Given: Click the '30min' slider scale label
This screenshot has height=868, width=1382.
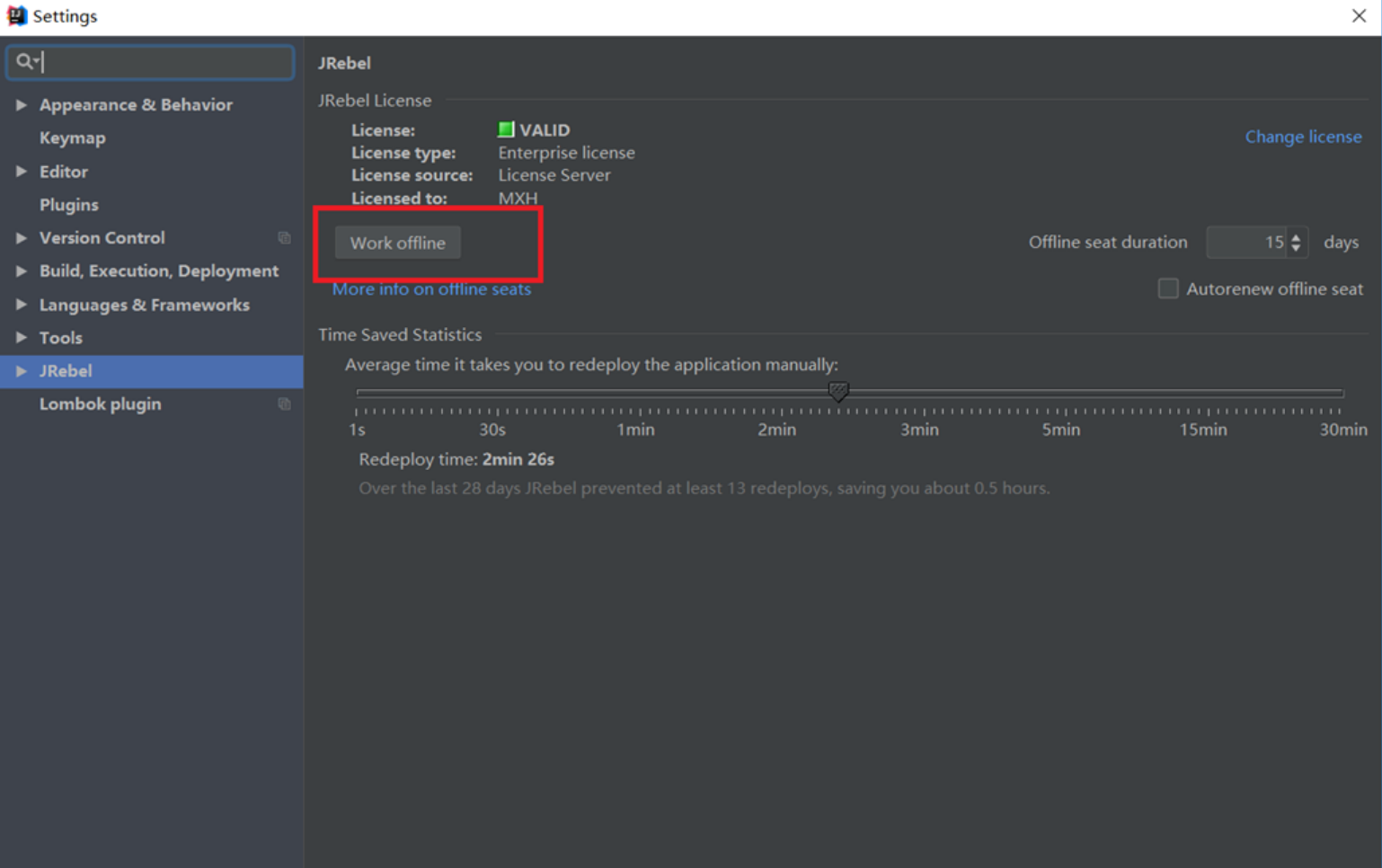Looking at the screenshot, I should pyautogui.click(x=1343, y=430).
